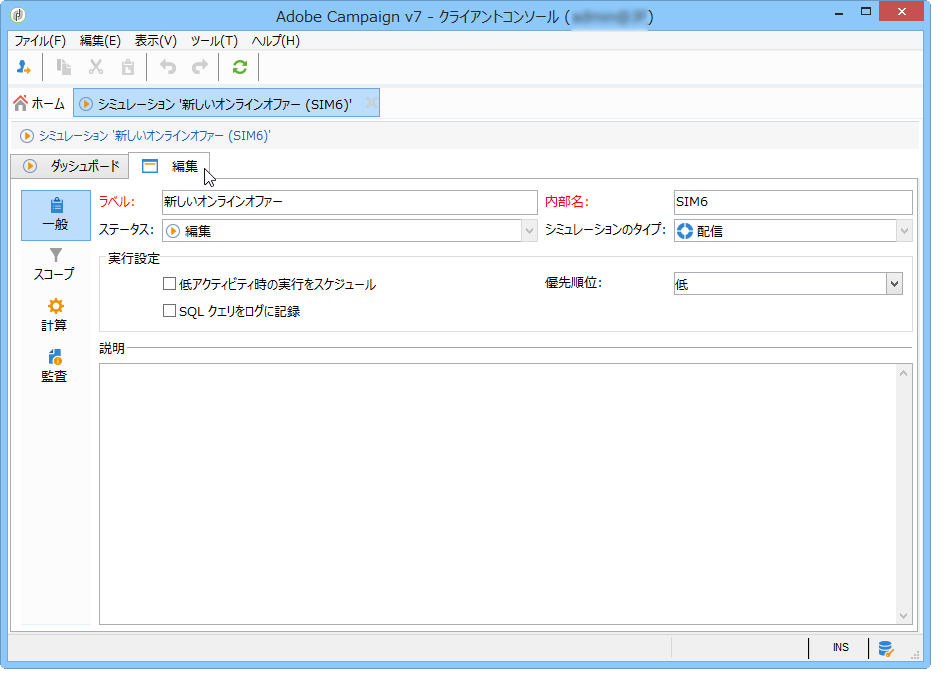Click the breadcrumb link シミュレーション '新しいオンラインオファー (SIM6)'
This screenshot has width=950, height=693.
click(154, 136)
